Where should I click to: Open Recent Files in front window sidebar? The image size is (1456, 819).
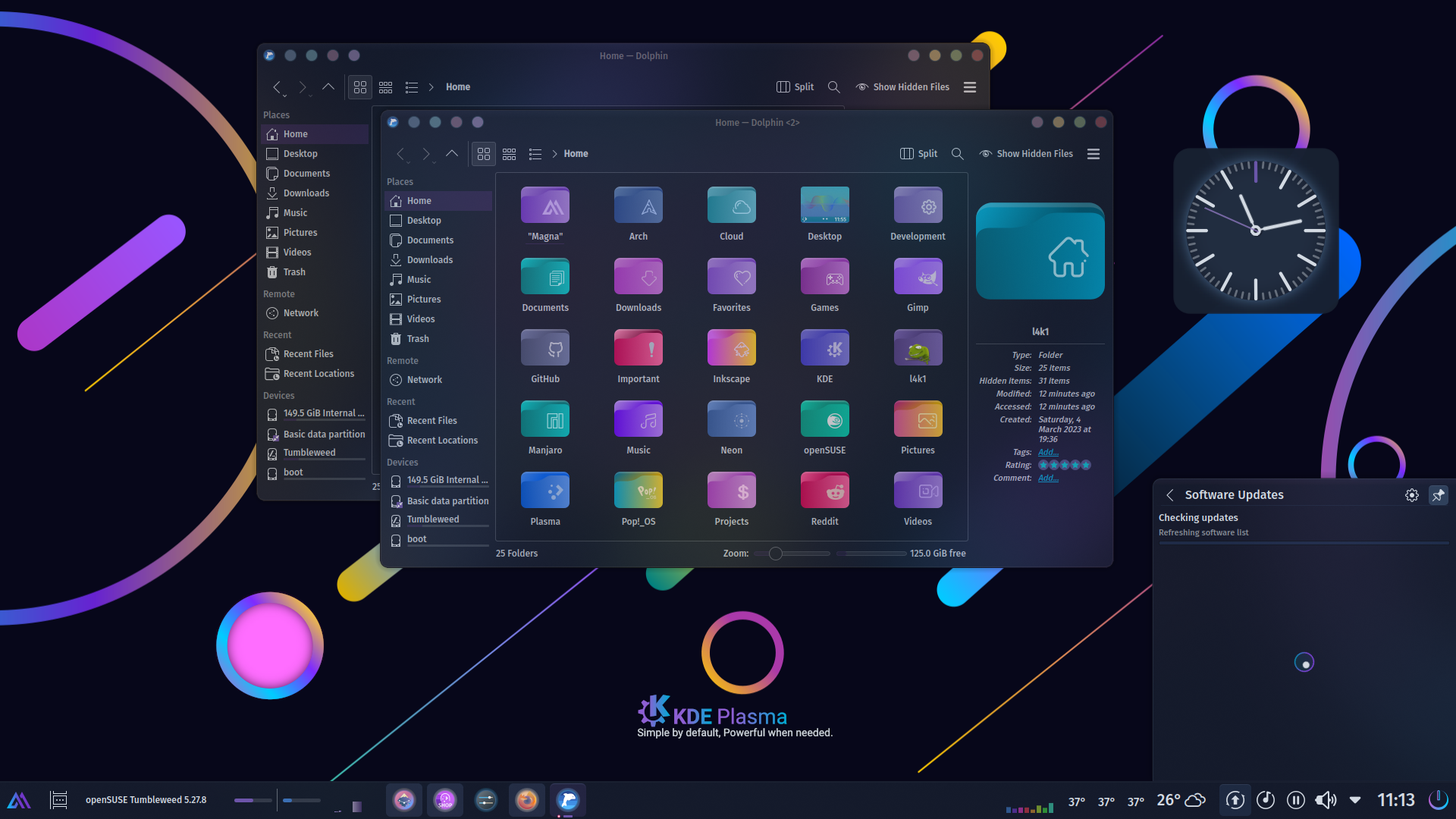click(x=438, y=421)
